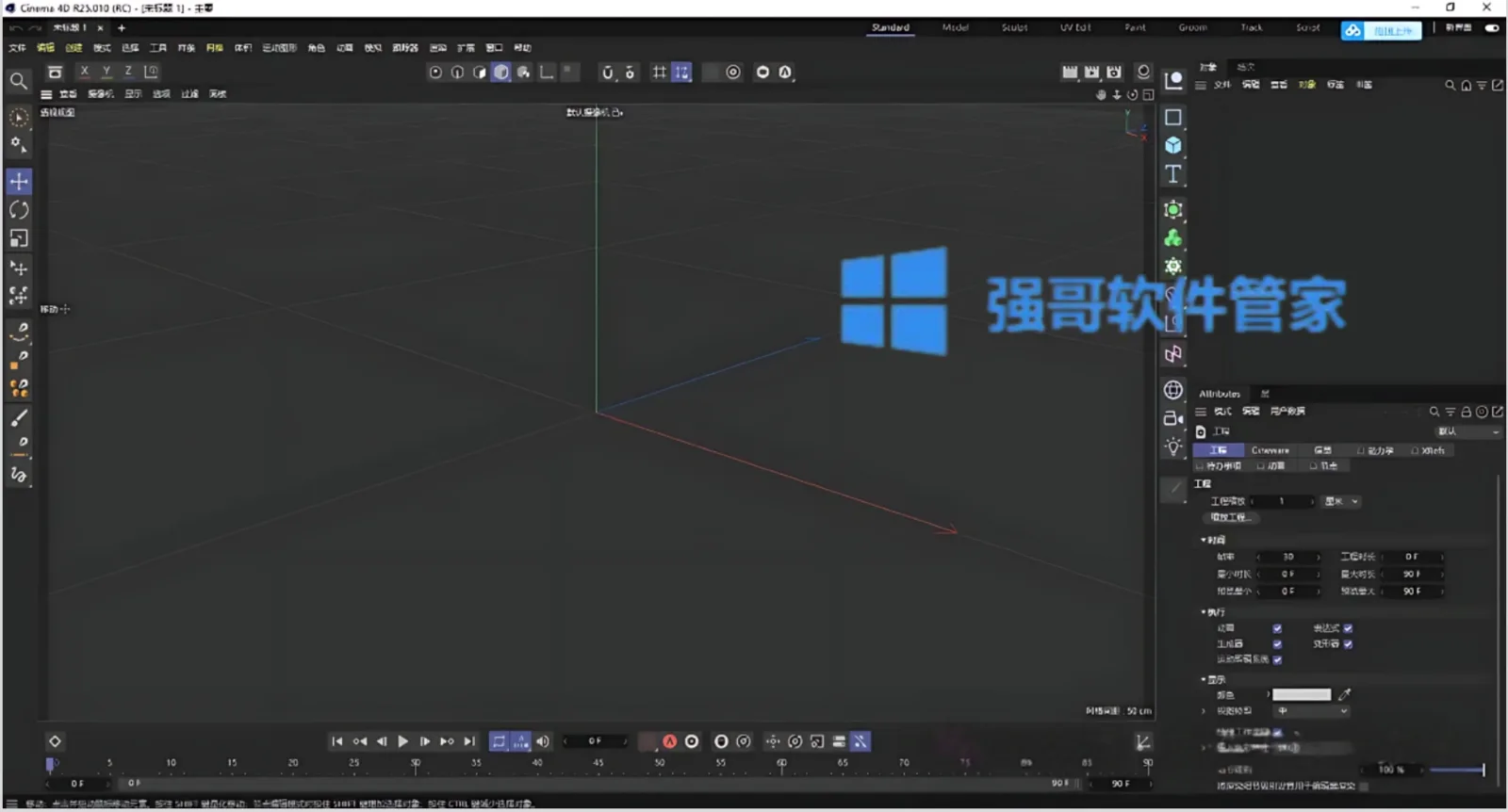Toggle Z axis lock
This screenshot has width=1508, height=812.
tap(128, 72)
